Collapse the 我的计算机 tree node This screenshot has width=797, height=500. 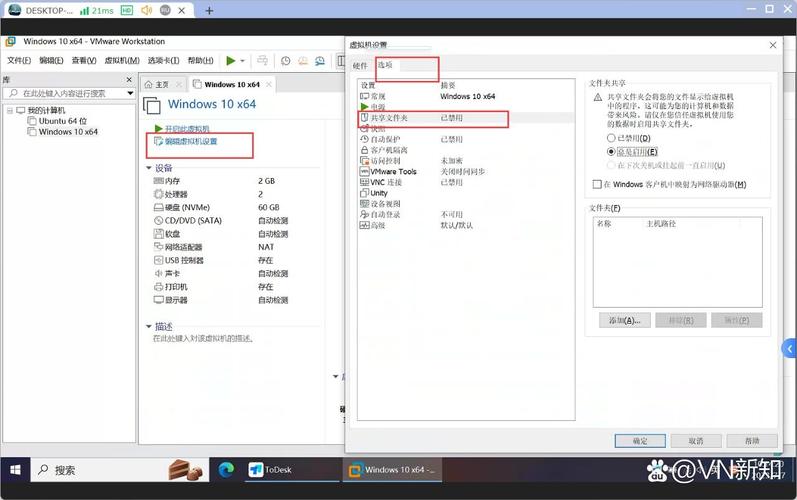[x=9, y=110]
